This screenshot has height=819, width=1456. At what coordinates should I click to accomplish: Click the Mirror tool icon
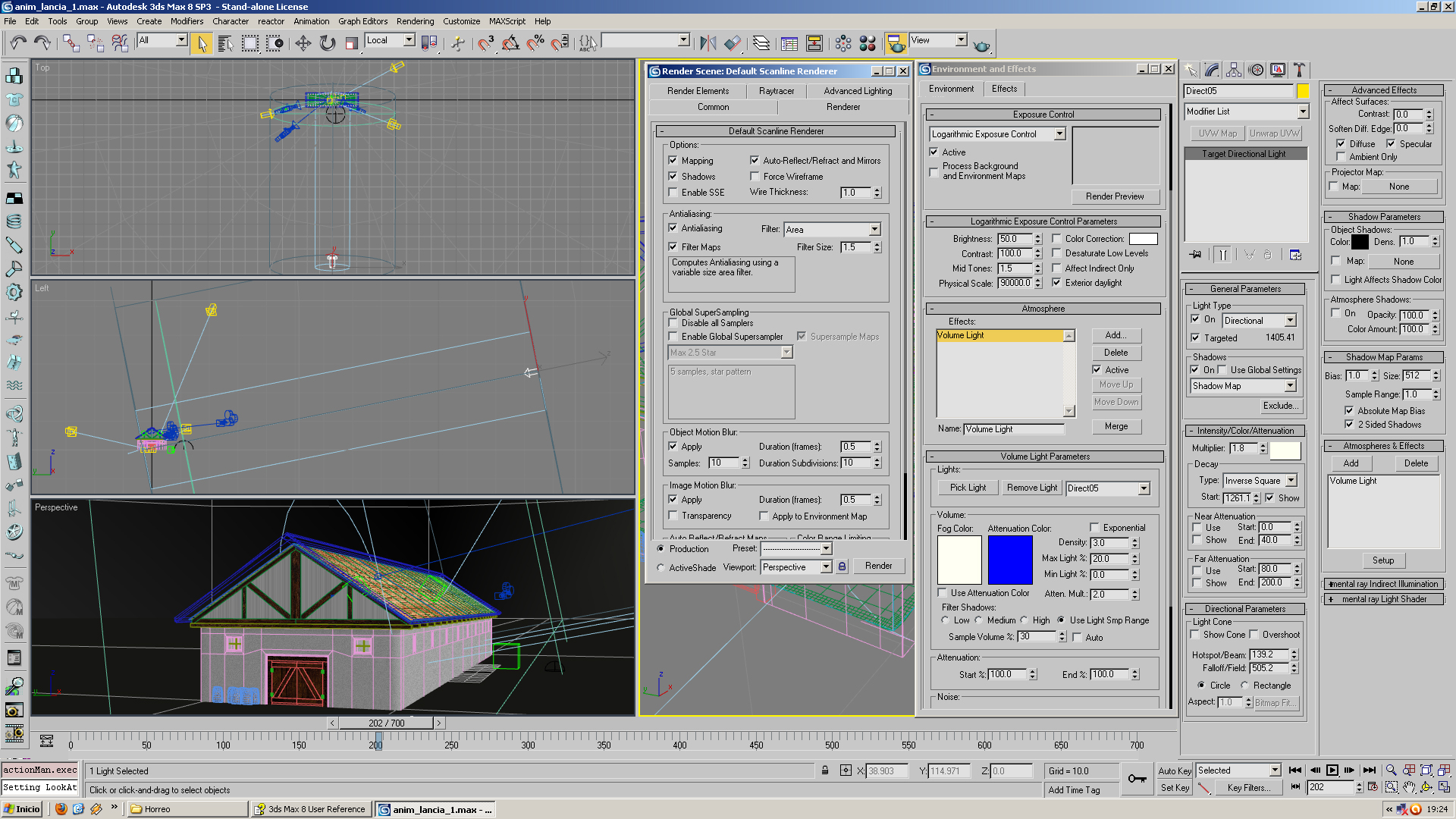click(708, 43)
